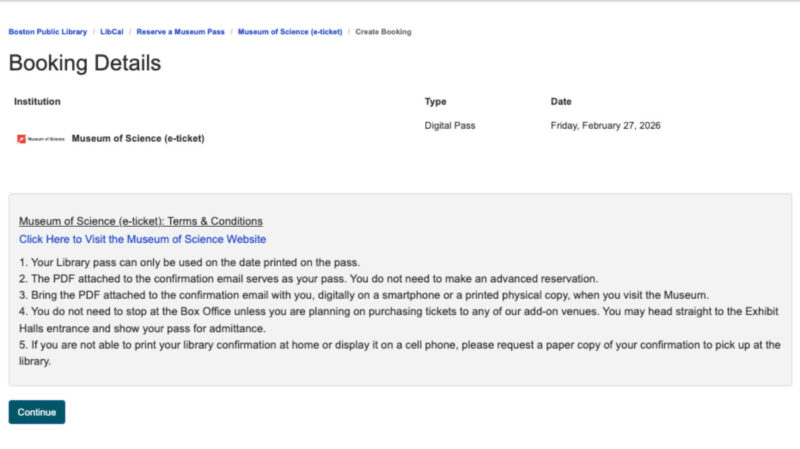Viewport: 800px width, 449px height.
Task: Click the Type column header
Action: click(435, 102)
